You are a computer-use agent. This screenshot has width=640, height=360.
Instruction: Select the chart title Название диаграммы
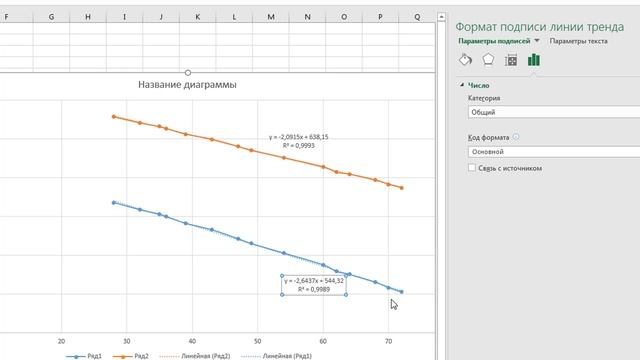coord(187,84)
